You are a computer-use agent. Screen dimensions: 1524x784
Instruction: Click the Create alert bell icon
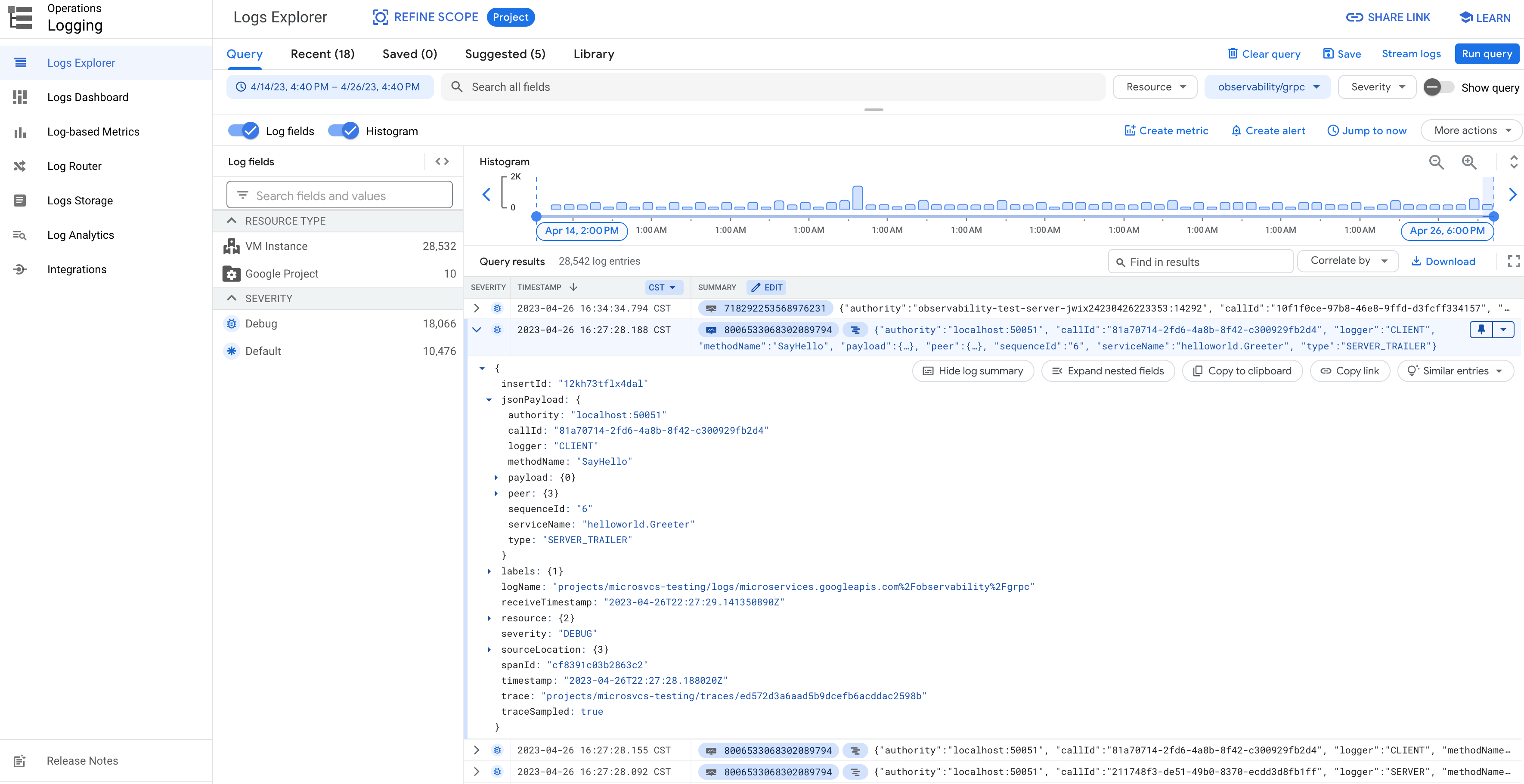tap(1236, 131)
